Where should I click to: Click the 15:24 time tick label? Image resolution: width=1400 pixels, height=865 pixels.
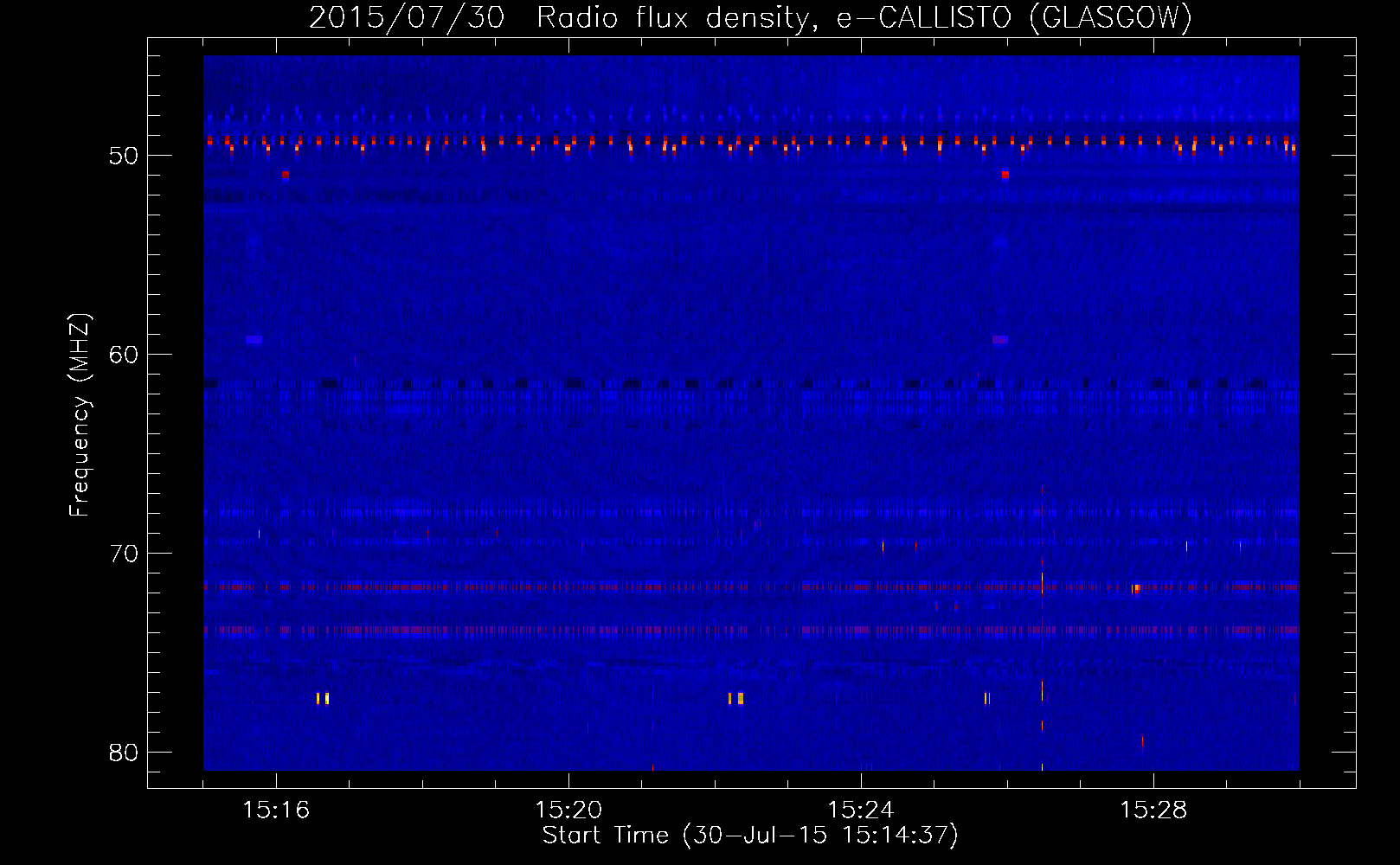pyautogui.click(x=861, y=810)
